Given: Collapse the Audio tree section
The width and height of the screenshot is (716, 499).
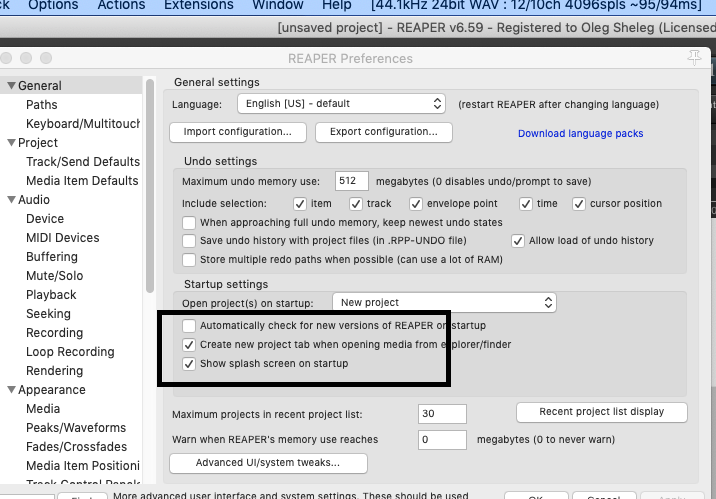Looking at the screenshot, I should pos(11,200).
